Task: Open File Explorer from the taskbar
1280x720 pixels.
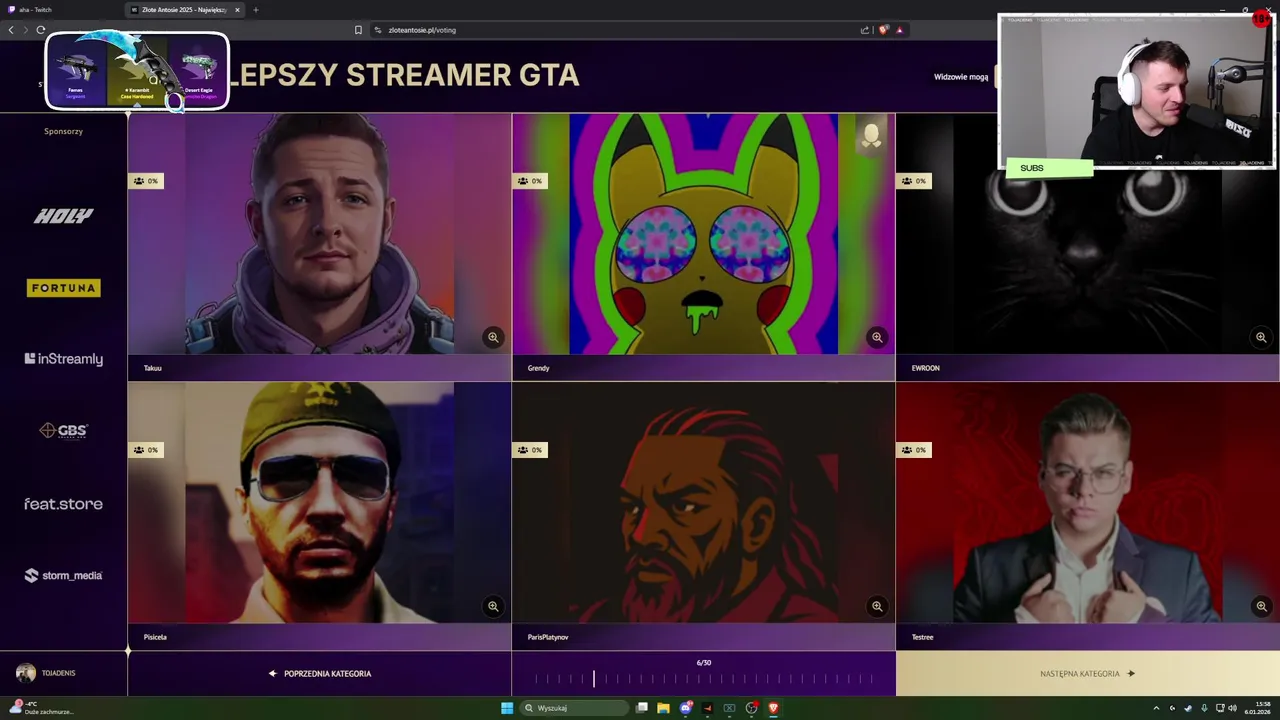Action: tap(663, 708)
